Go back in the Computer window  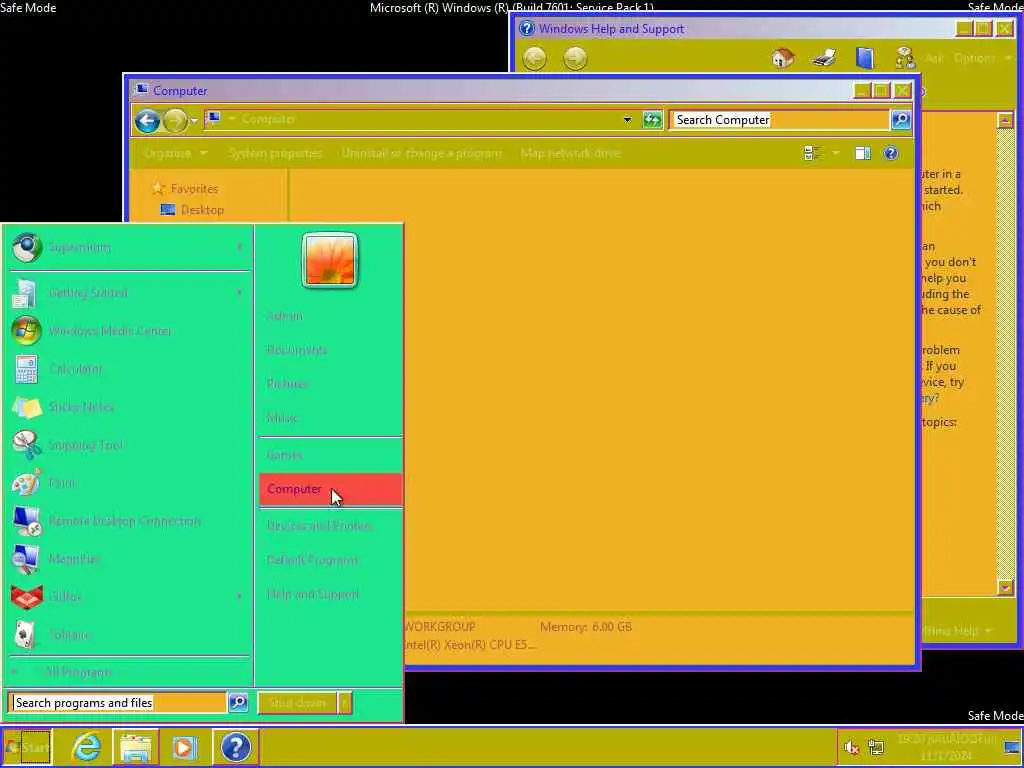click(148, 120)
